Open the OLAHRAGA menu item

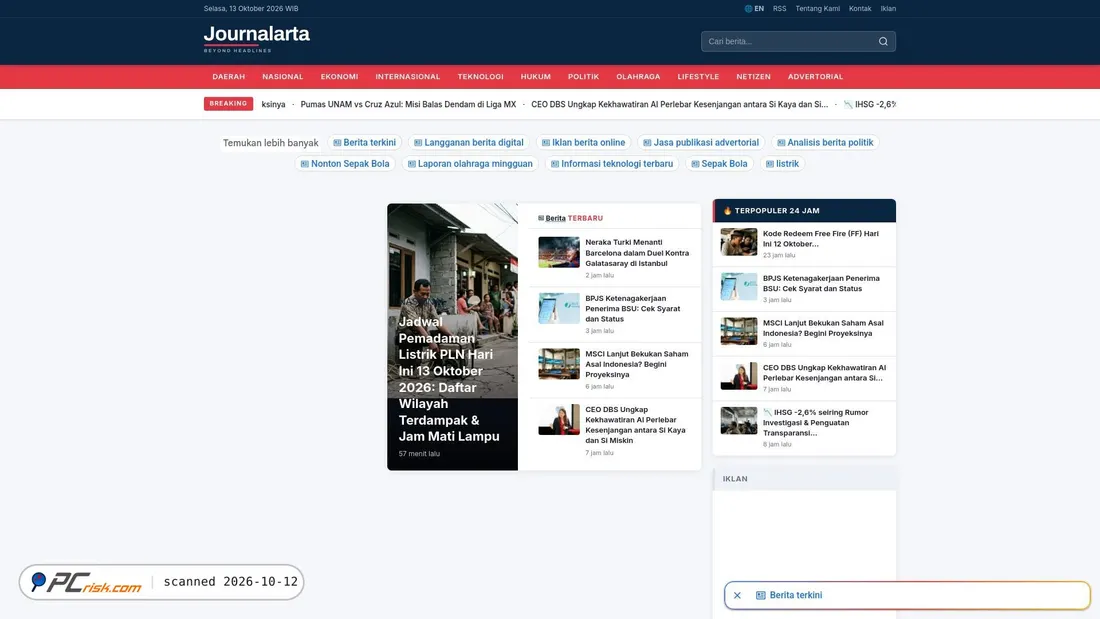tap(638, 76)
